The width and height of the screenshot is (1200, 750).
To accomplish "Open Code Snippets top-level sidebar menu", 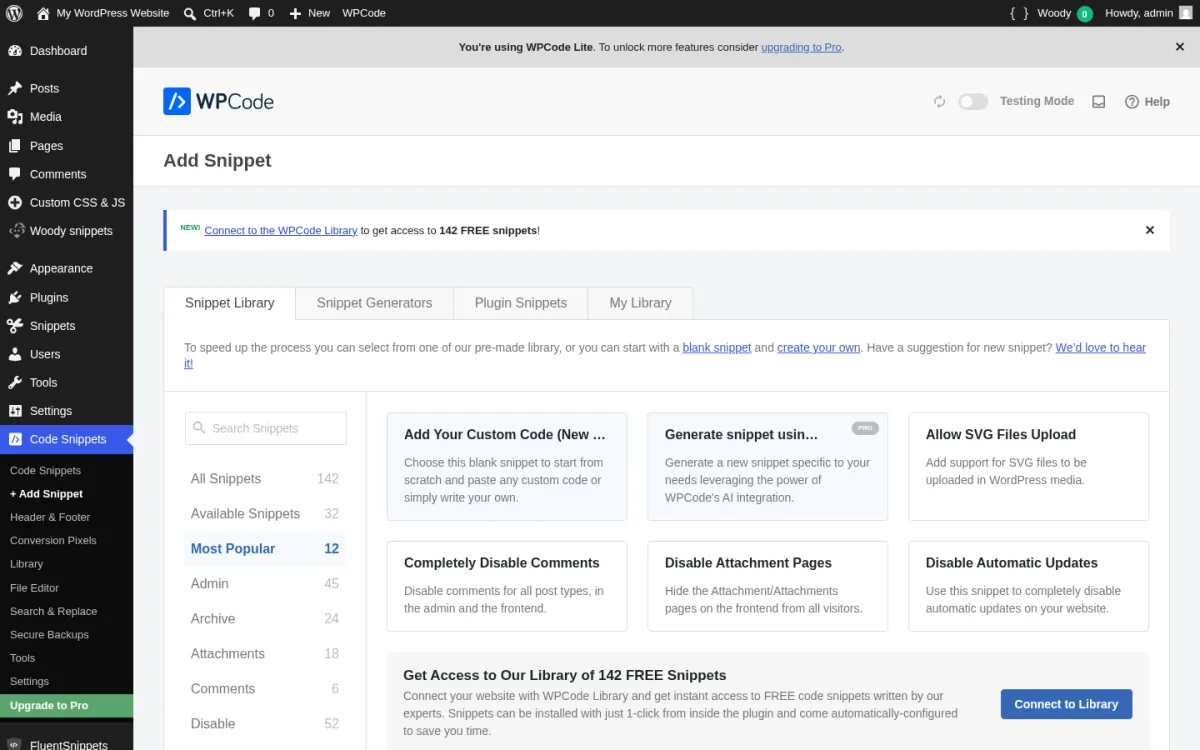I will pyautogui.click(x=66, y=439).
